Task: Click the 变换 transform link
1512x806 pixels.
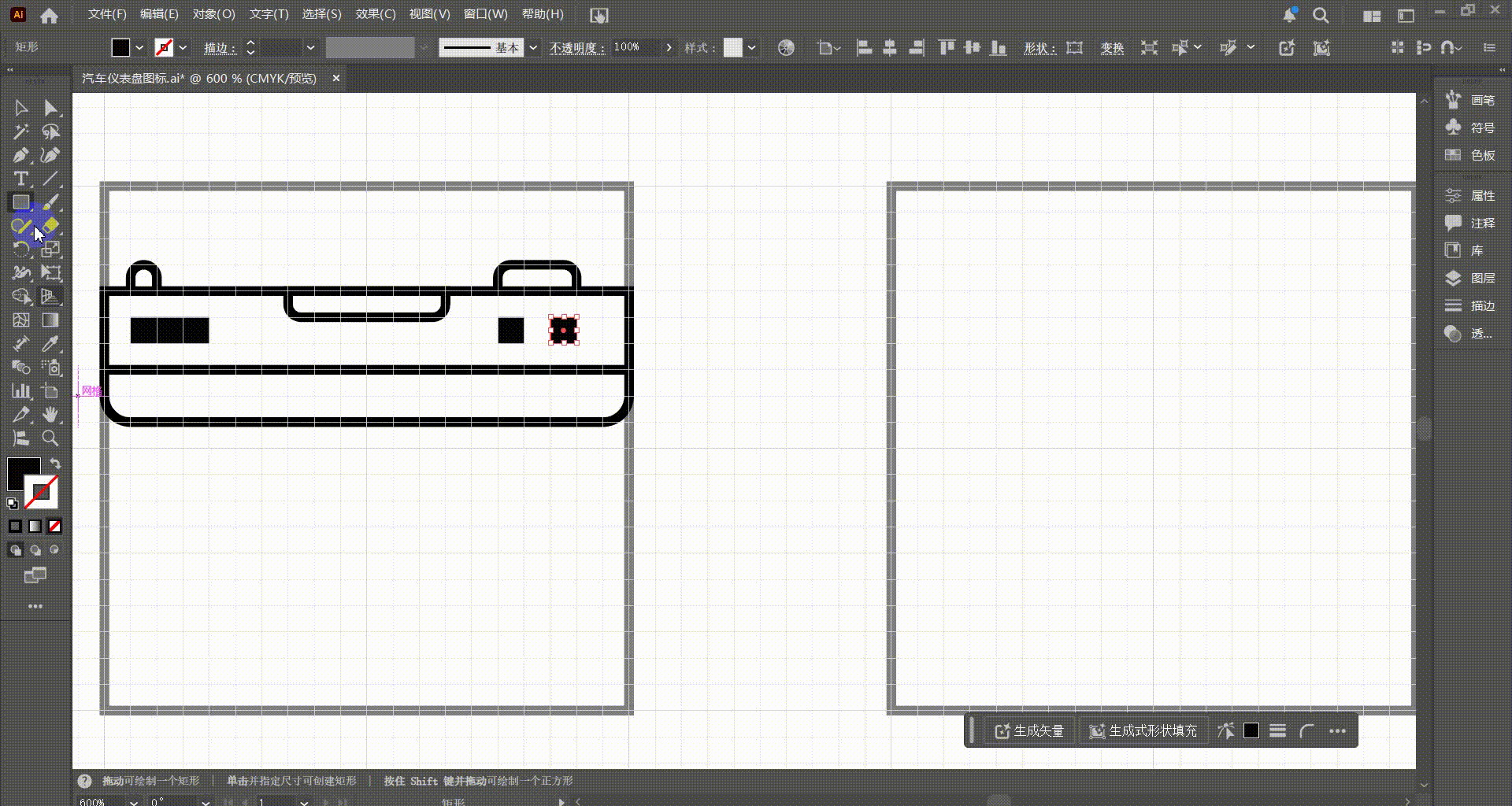Action: click(x=1112, y=48)
